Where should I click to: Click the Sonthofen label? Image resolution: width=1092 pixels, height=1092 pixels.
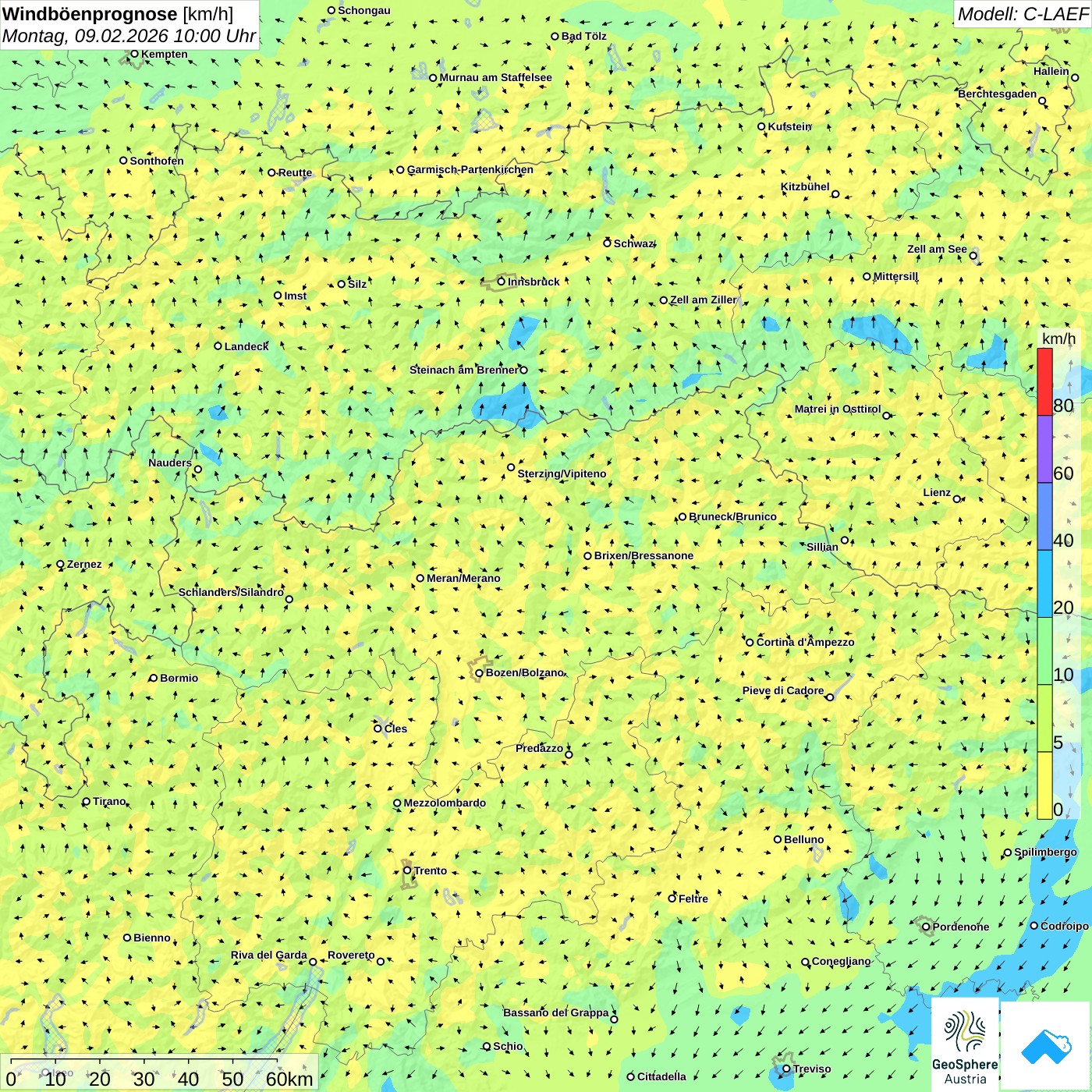pyautogui.click(x=157, y=161)
